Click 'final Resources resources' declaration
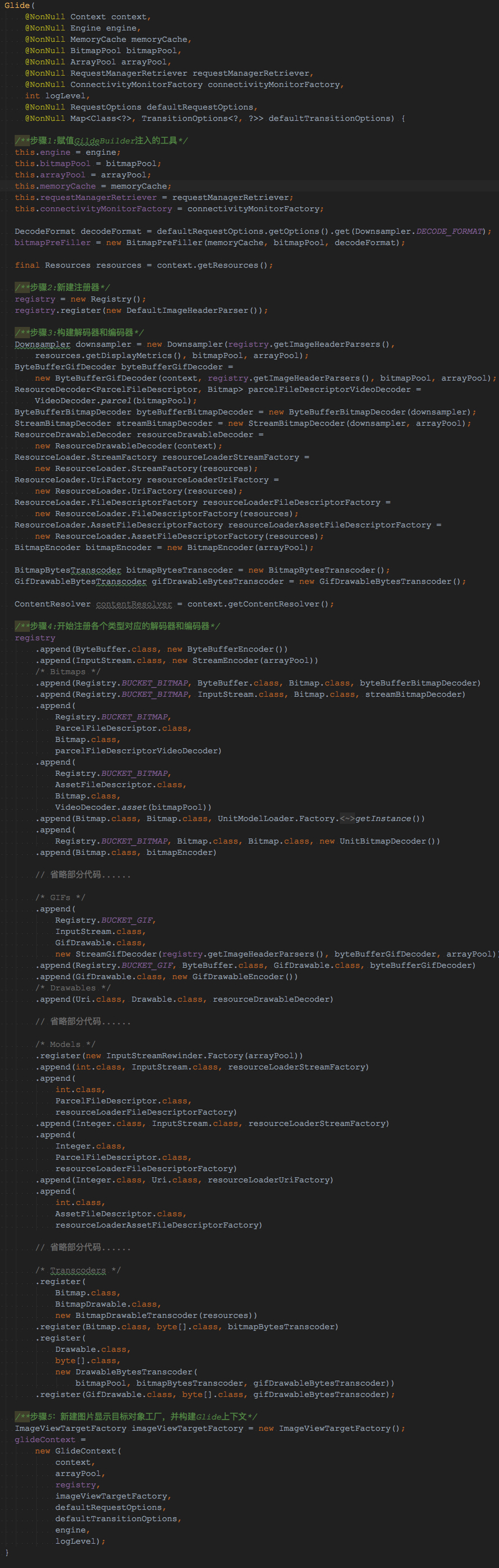Viewport: 499px width, 1568px height. point(143,265)
